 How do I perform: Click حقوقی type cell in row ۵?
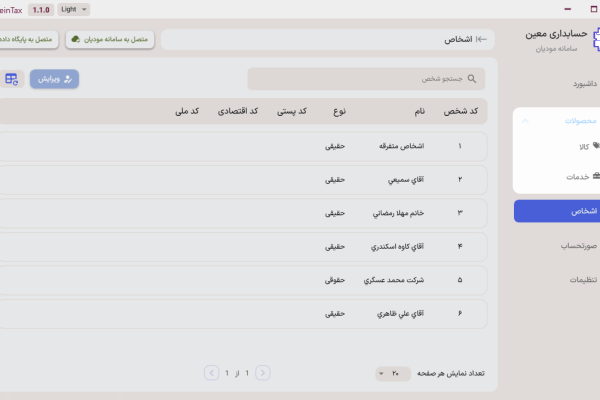click(x=335, y=280)
